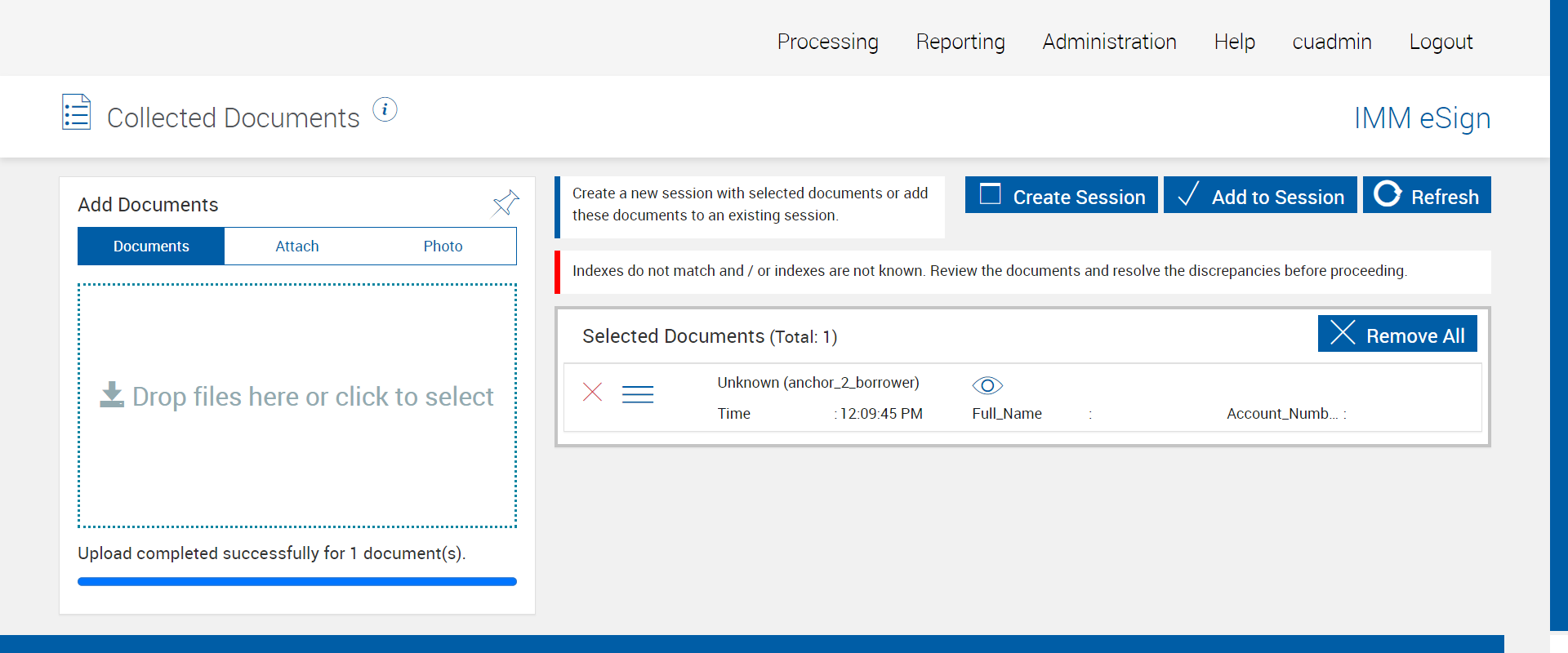1568x653 pixels.
Task: Click the download arrow in drop zone
Action: coord(112,395)
